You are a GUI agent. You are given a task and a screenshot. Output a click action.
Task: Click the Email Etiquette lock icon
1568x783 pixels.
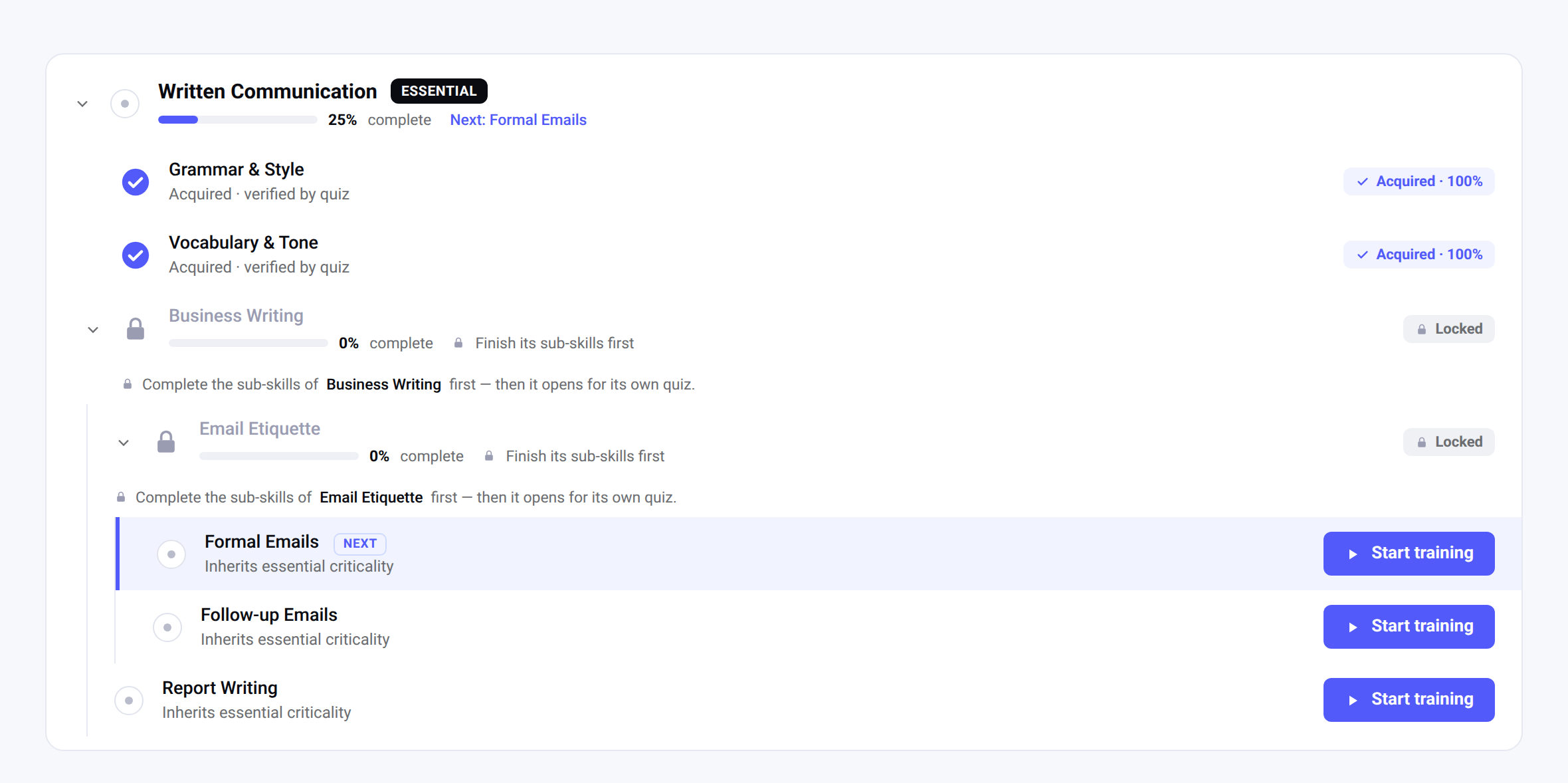point(166,441)
